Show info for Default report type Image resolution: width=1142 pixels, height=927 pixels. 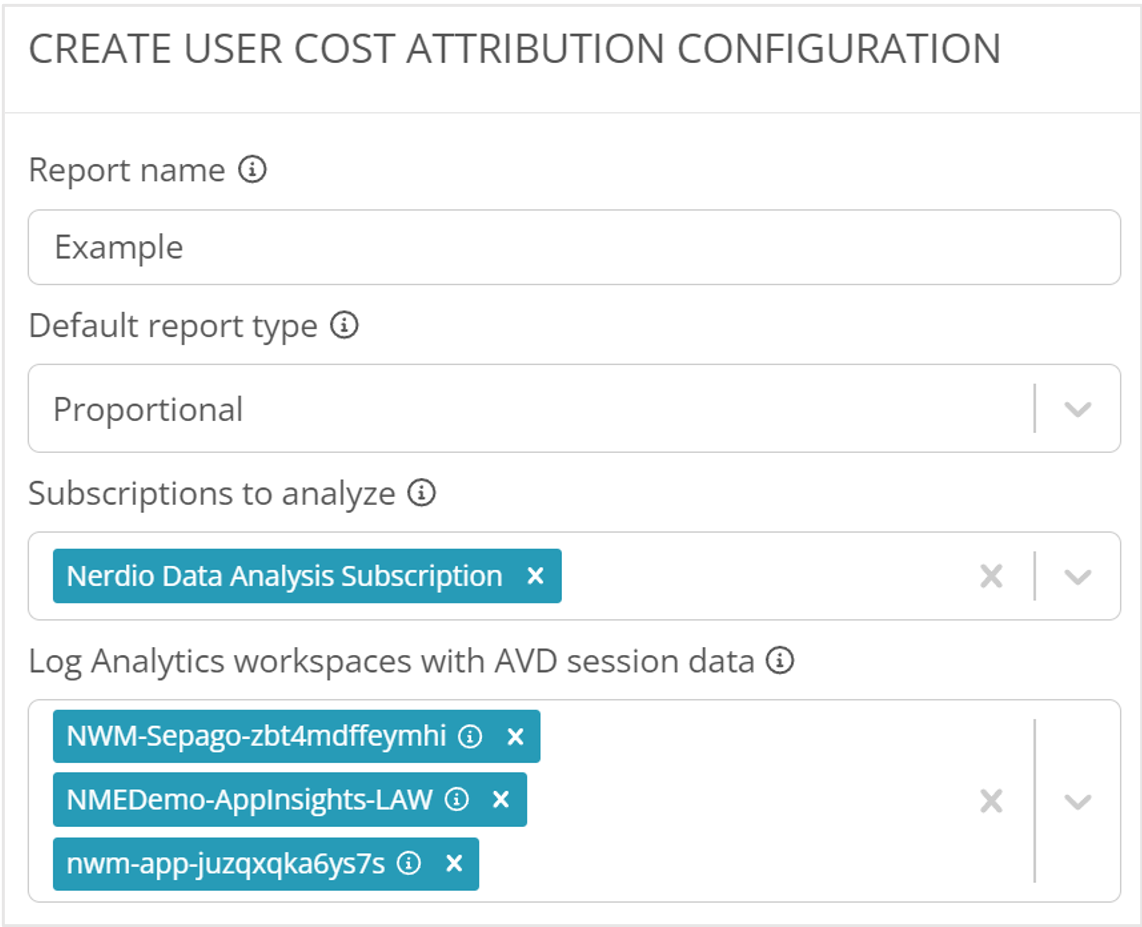(344, 326)
